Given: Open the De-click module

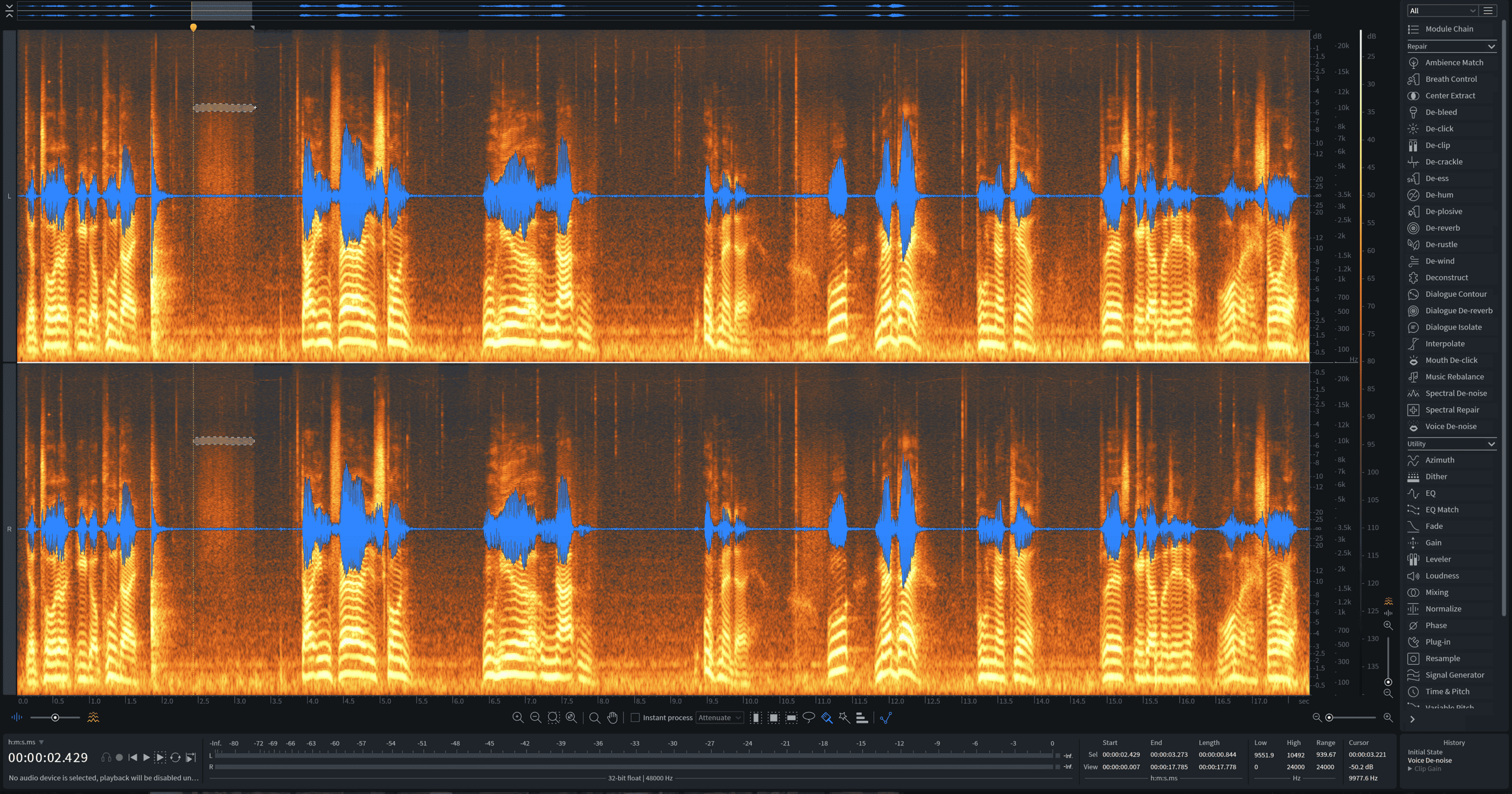Looking at the screenshot, I should coord(1451,129).
